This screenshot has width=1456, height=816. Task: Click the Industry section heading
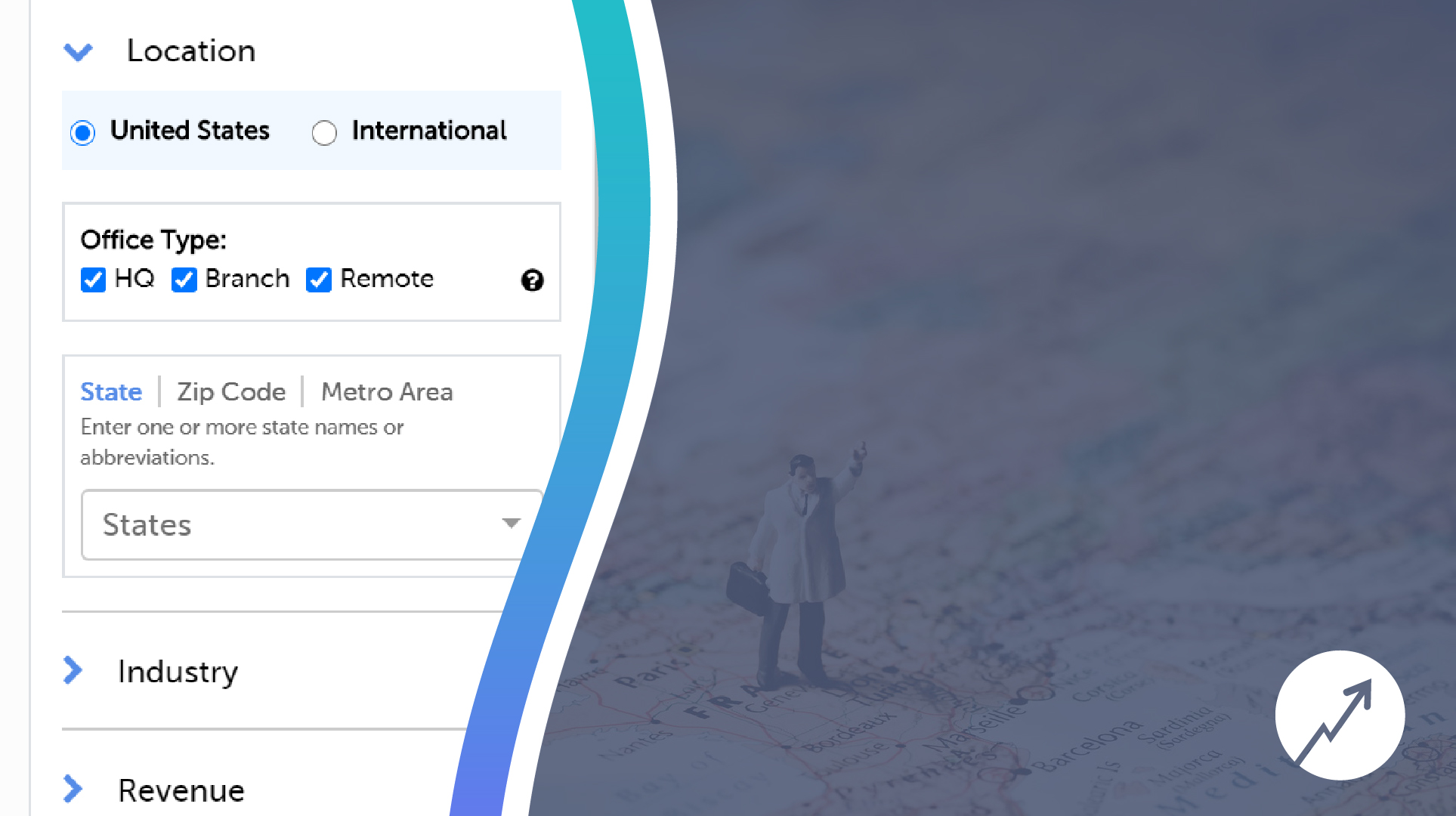coord(178,672)
